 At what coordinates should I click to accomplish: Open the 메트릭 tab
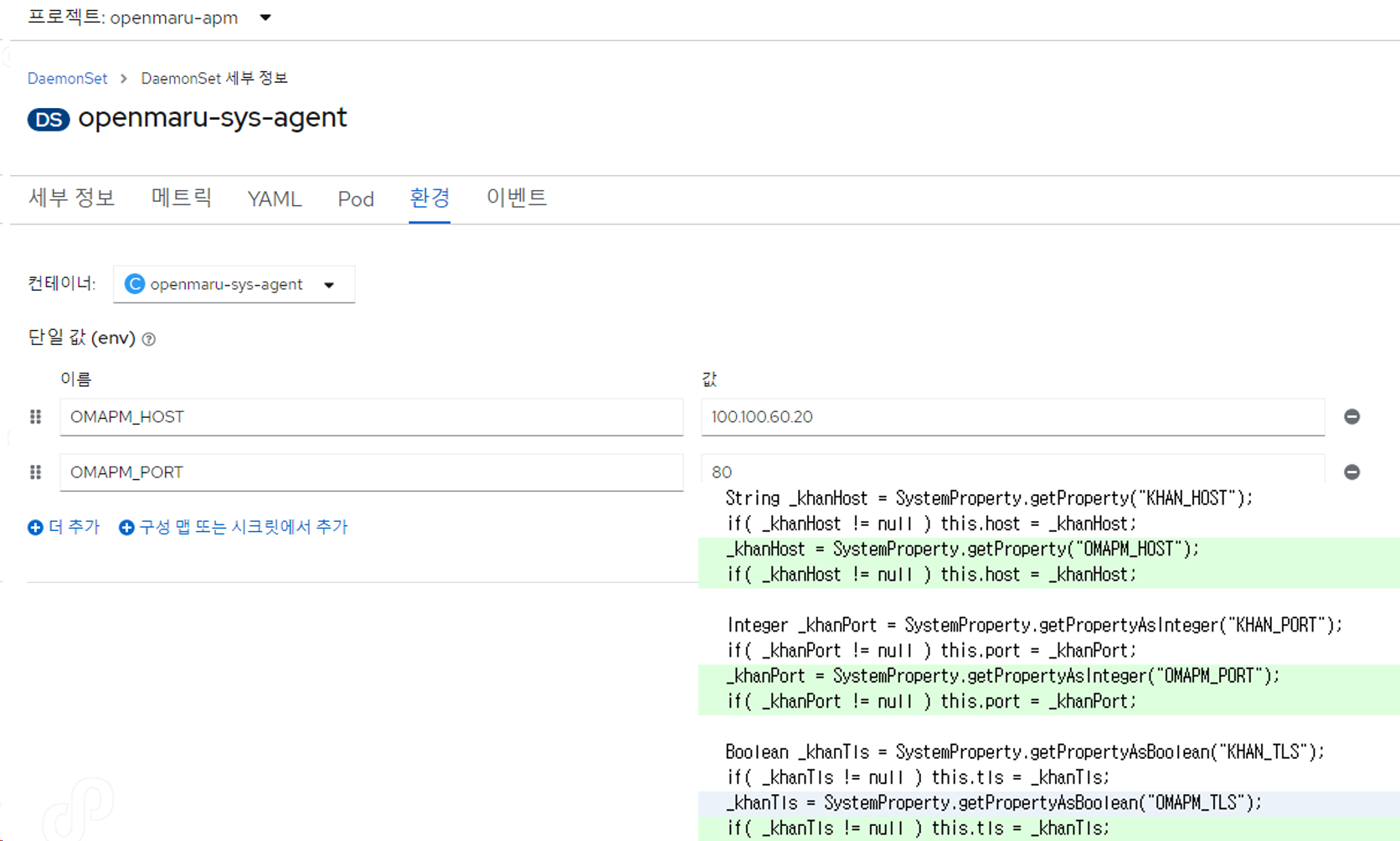[x=181, y=199]
